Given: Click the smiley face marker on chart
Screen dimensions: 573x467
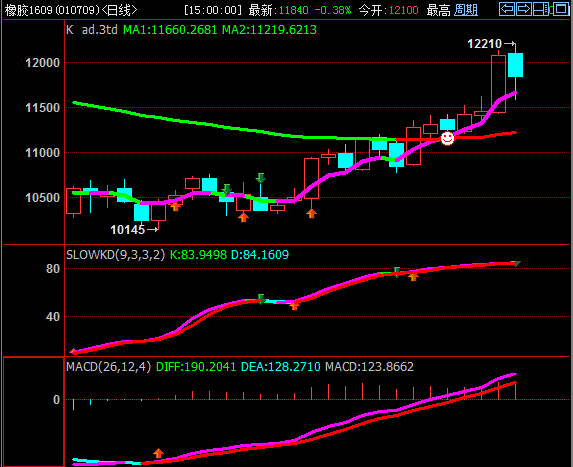Looking at the screenshot, I should (x=447, y=138).
